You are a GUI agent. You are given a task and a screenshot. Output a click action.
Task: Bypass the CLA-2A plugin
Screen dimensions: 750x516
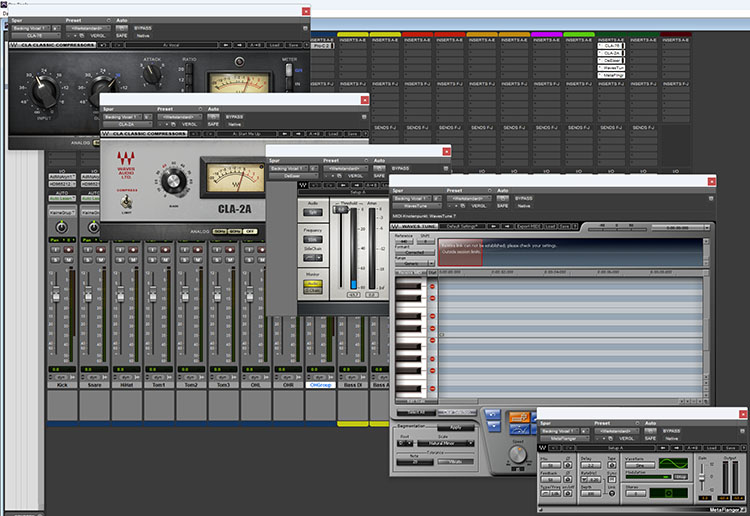coord(234,117)
